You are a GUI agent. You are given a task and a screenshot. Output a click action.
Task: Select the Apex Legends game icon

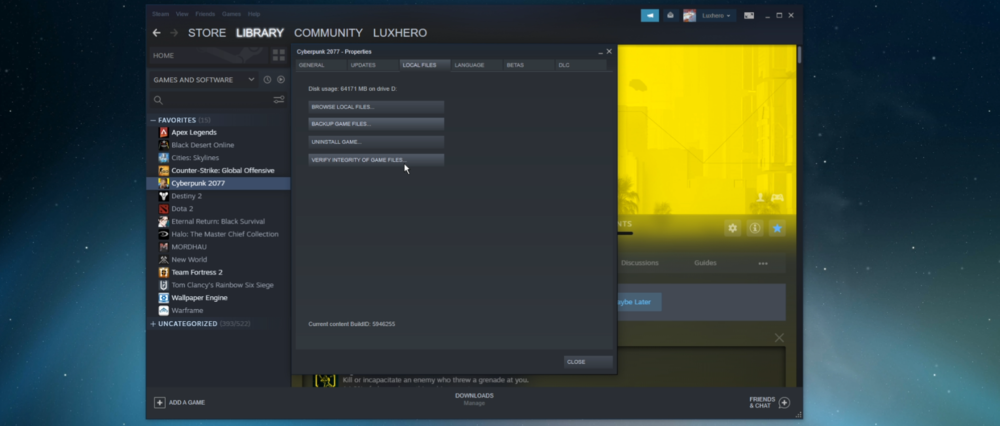pos(164,133)
